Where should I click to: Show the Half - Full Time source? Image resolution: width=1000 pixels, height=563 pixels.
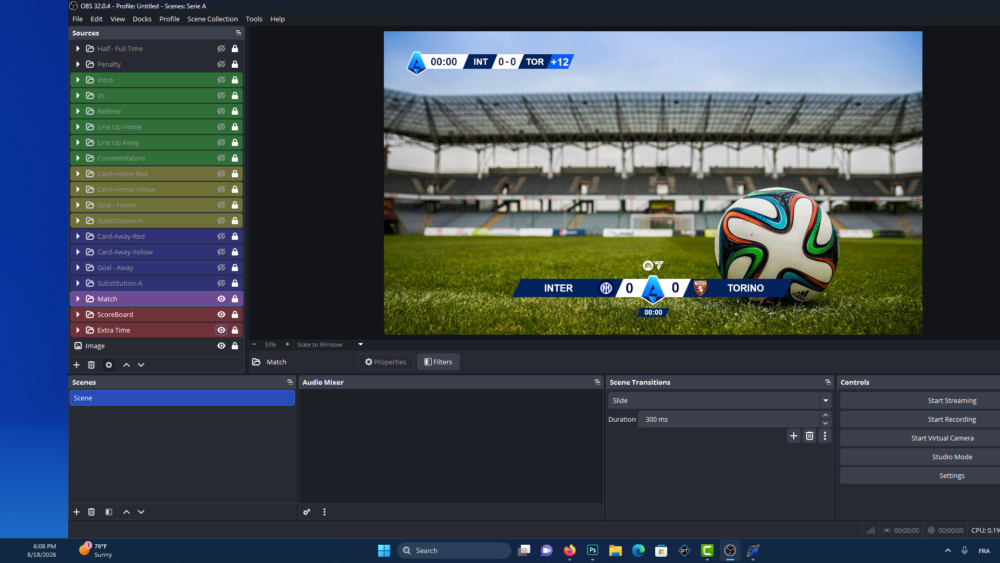(x=221, y=48)
